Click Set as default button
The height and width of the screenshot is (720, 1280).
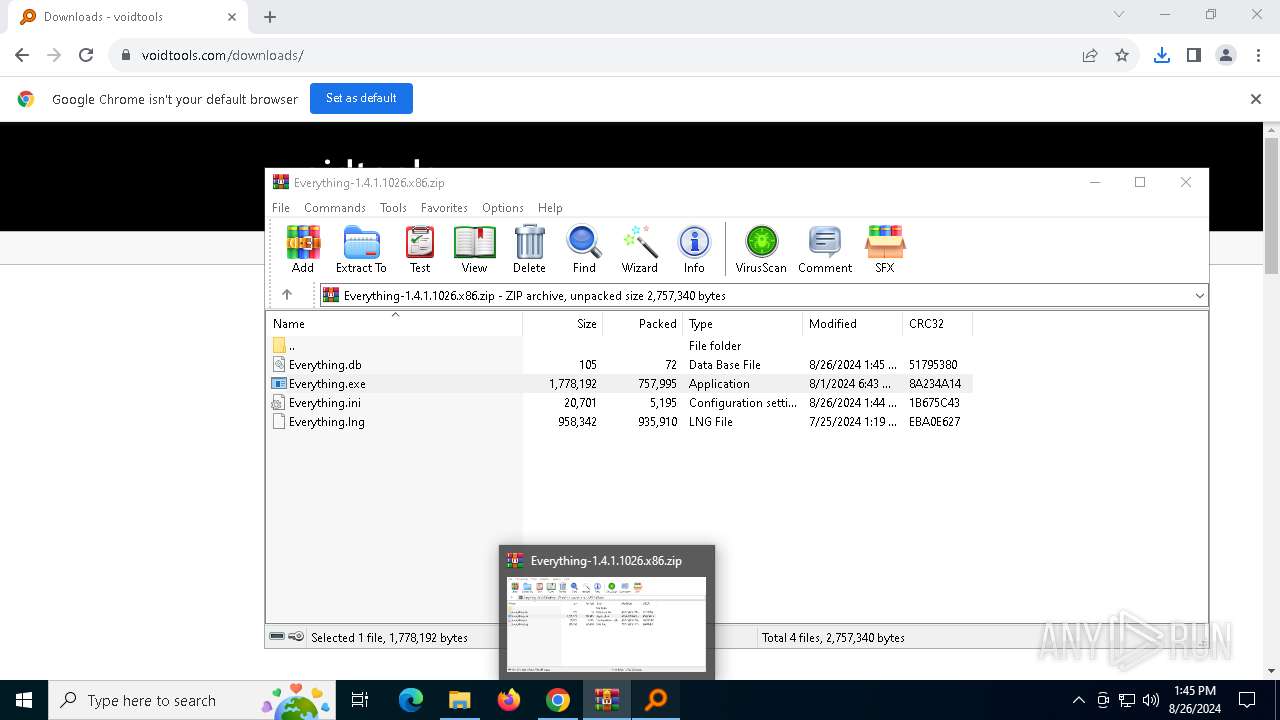point(361,98)
